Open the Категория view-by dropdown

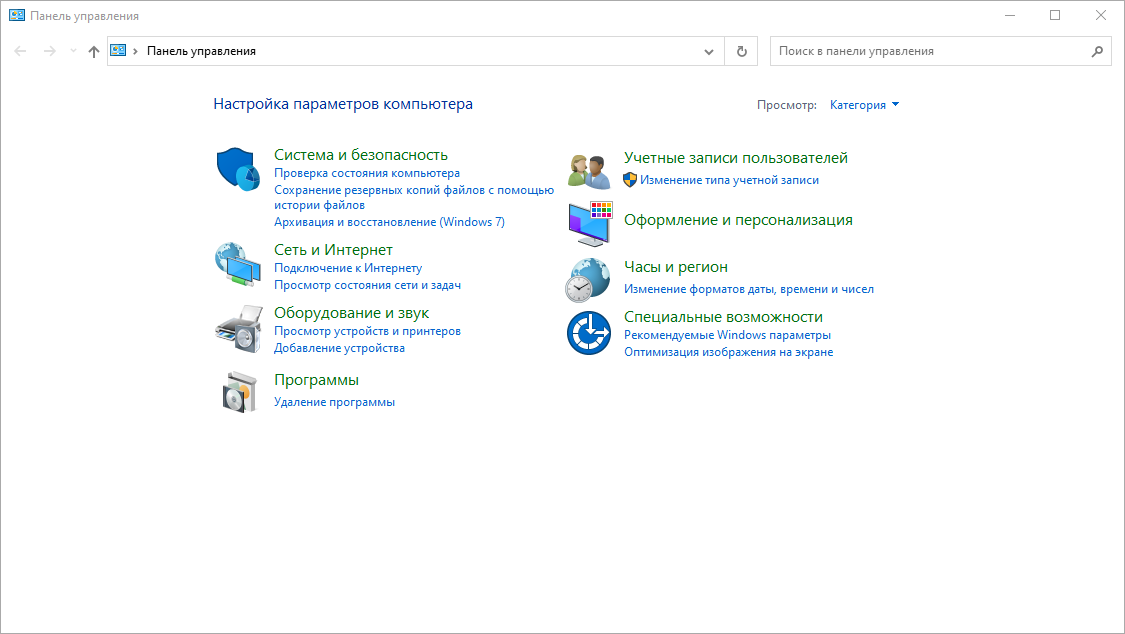(x=865, y=105)
